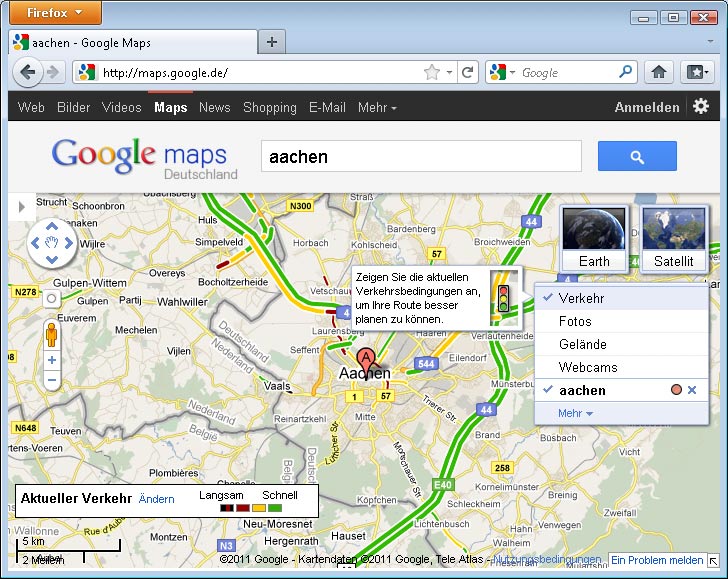Open Bilder in the Google bar
Image resolution: width=728 pixels, height=579 pixels.
click(73, 107)
